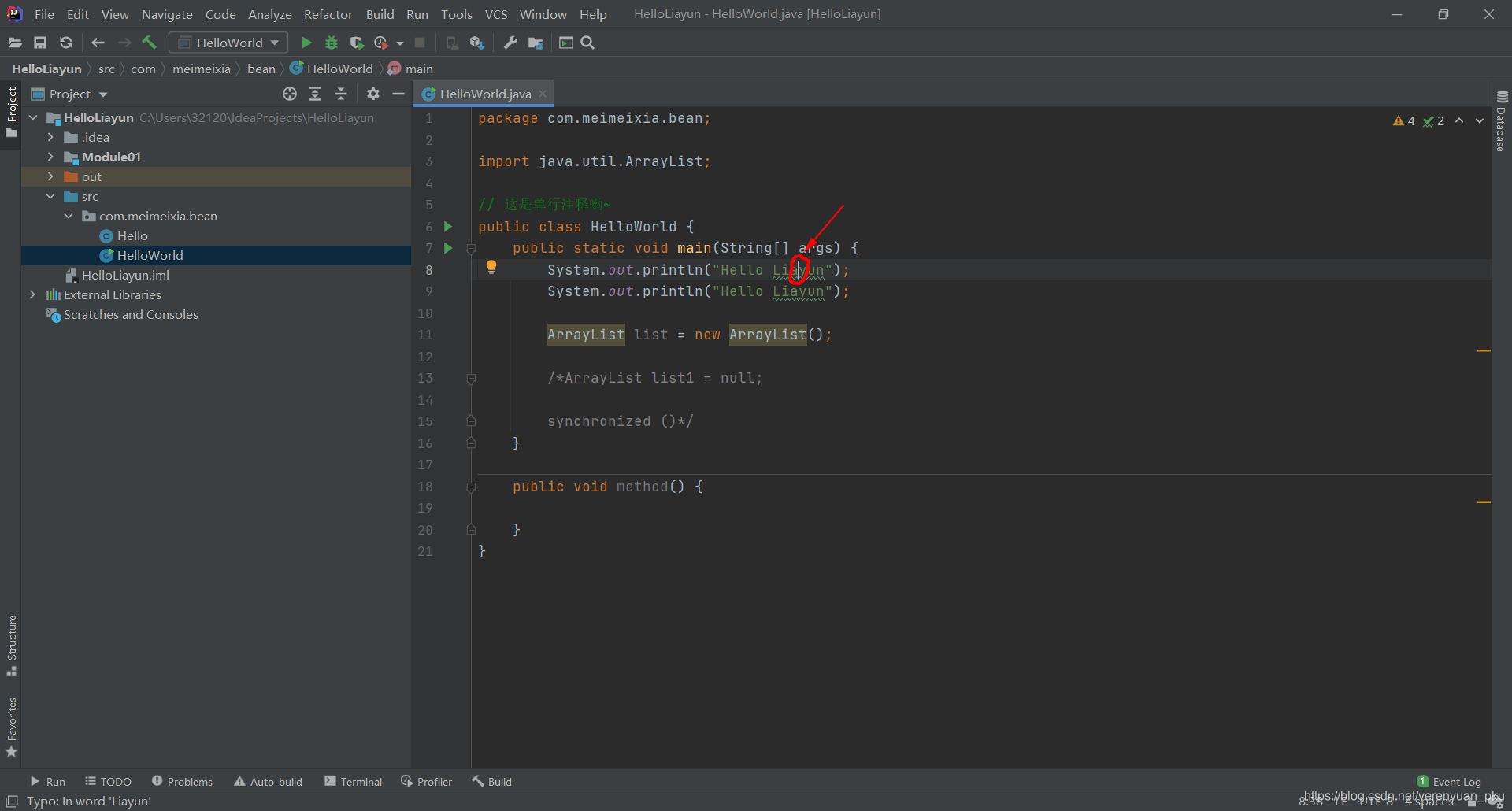Image resolution: width=1512 pixels, height=811 pixels.
Task: Open the Navigate menu
Action: coord(167,14)
